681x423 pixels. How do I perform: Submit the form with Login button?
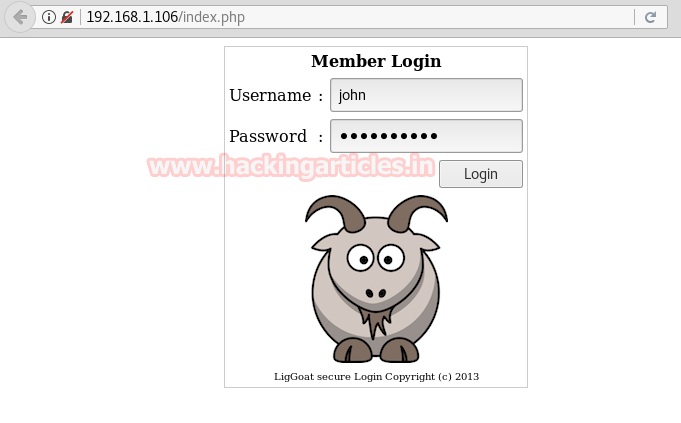coord(480,174)
